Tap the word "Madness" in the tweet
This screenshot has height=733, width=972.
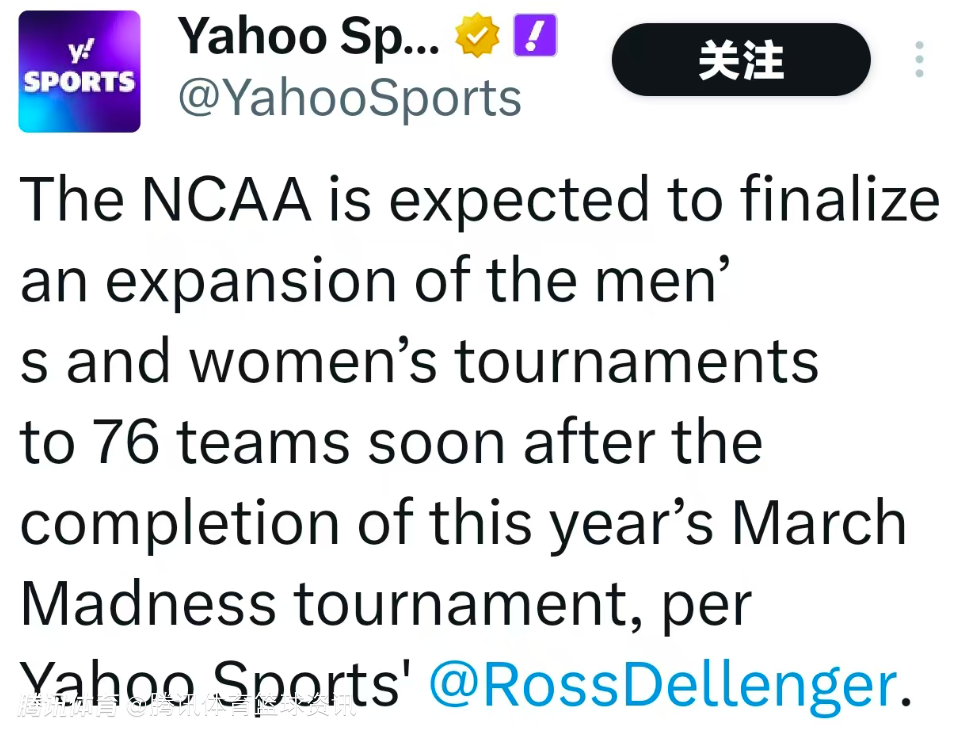pyautogui.click(x=147, y=604)
